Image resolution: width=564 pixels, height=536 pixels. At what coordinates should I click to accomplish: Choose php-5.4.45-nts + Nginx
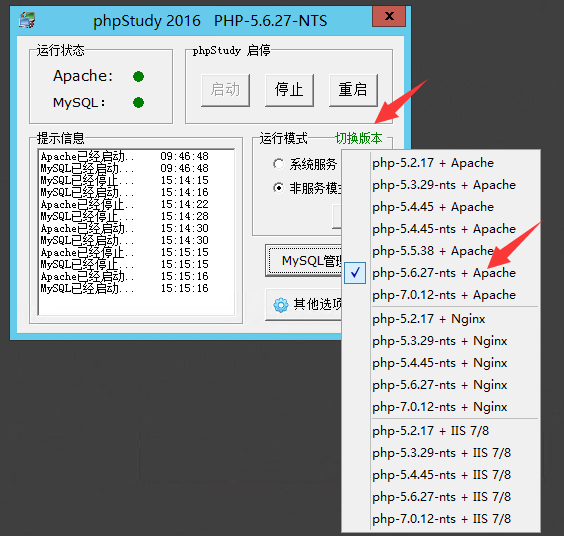pos(441,363)
